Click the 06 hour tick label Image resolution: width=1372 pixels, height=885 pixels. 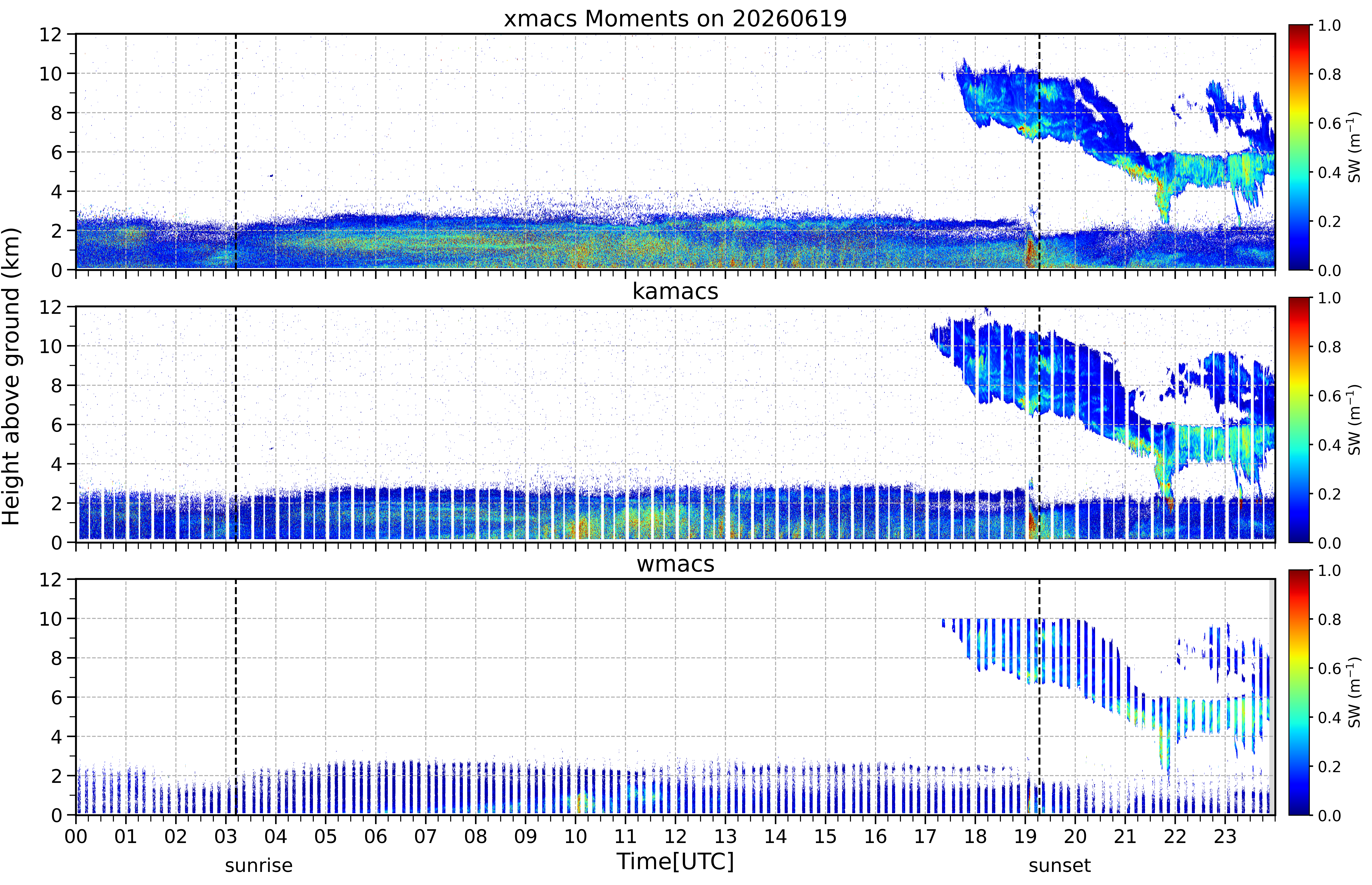pos(376,836)
